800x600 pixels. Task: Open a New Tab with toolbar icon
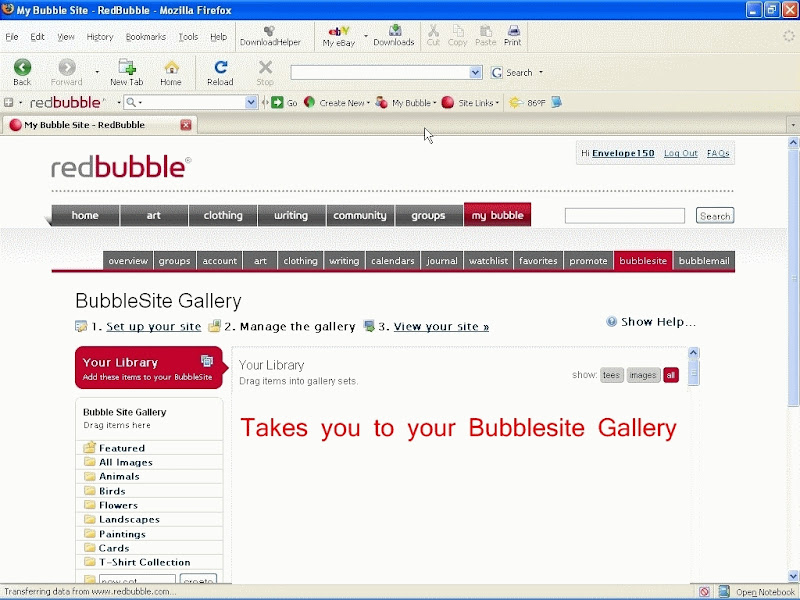tap(126, 72)
